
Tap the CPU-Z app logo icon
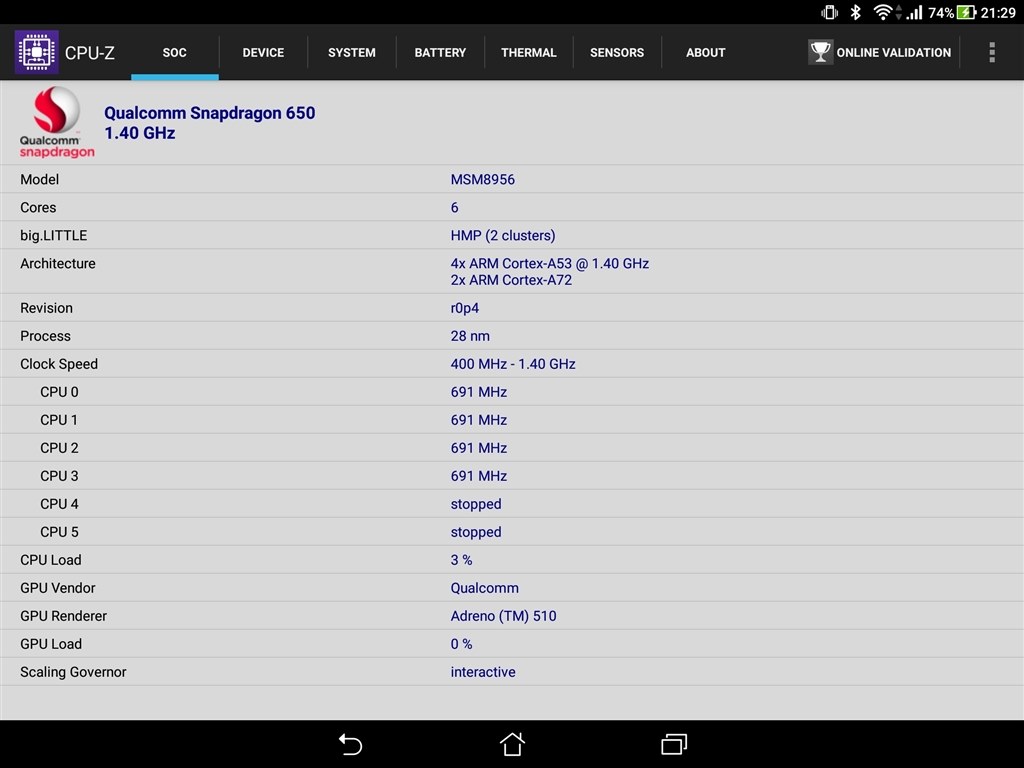click(x=37, y=52)
